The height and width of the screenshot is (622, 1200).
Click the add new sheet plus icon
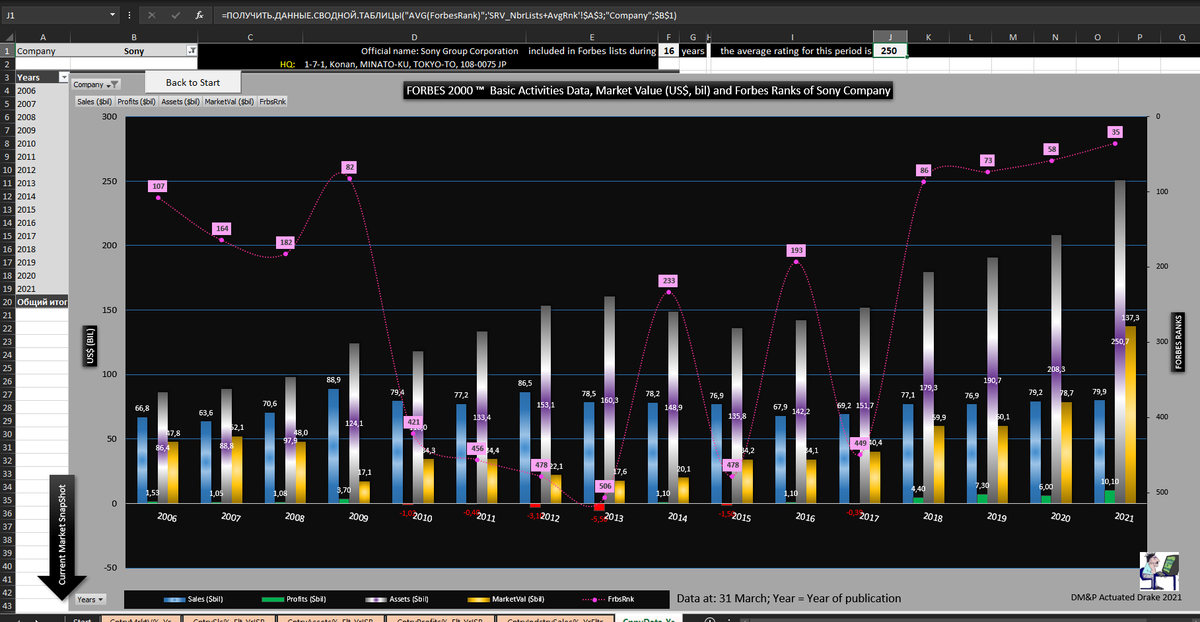click(x=711, y=619)
